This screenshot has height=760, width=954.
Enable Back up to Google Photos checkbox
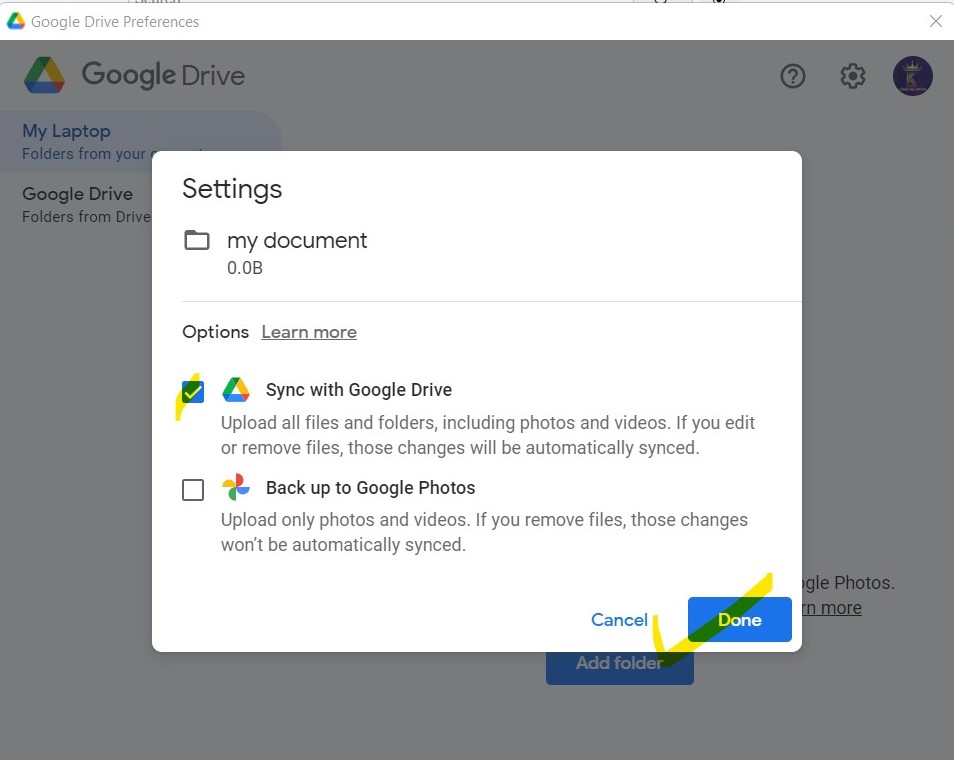[x=193, y=489]
